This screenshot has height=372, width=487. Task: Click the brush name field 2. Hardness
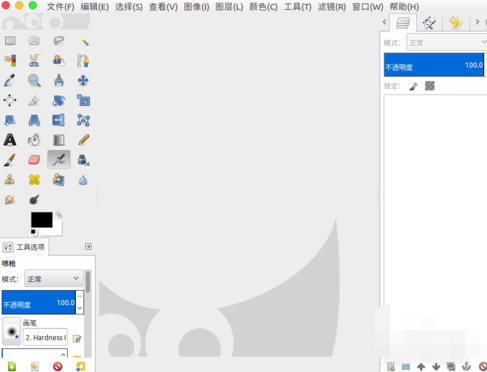pyautogui.click(x=45, y=337)
